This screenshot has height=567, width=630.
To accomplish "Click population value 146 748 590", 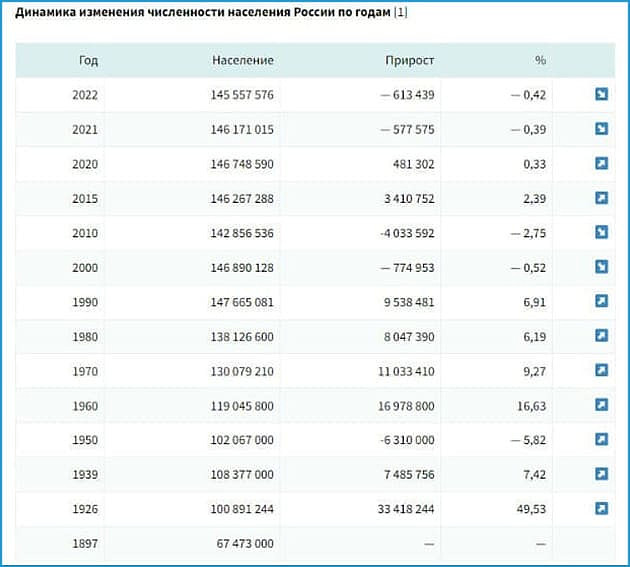I will pos(242,164).
